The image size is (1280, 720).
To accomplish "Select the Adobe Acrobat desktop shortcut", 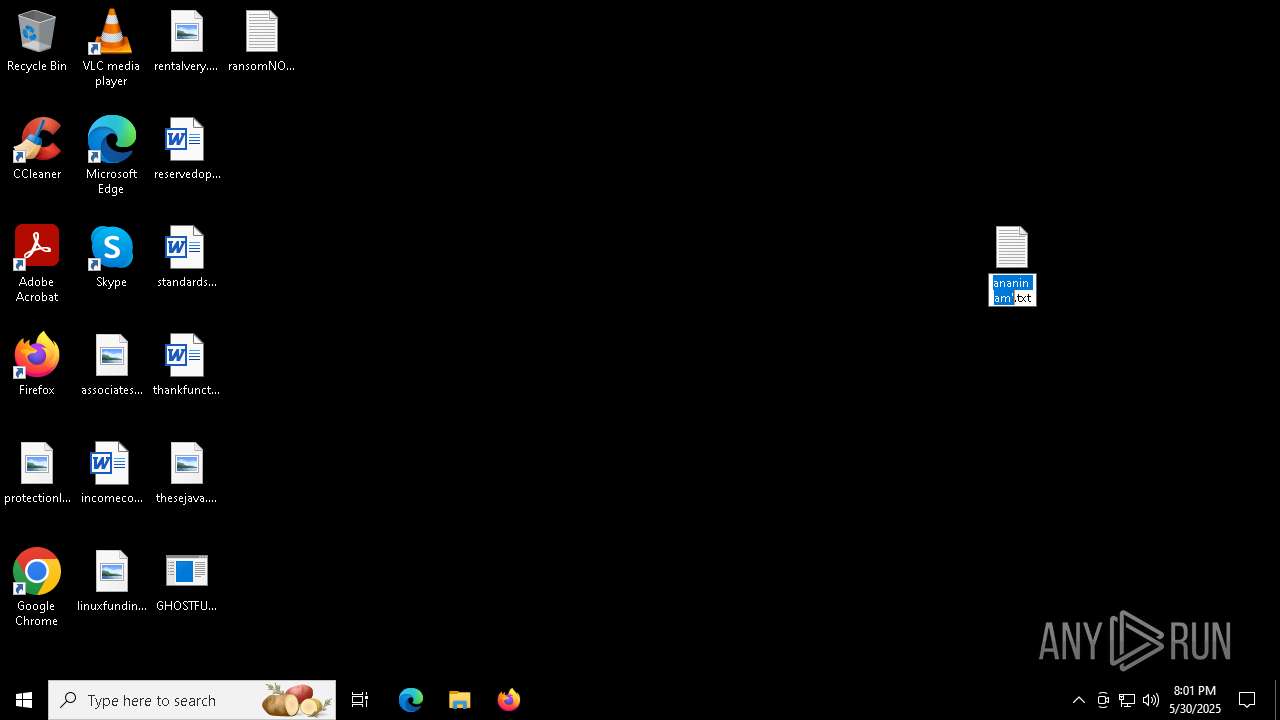I will [37, 264].
